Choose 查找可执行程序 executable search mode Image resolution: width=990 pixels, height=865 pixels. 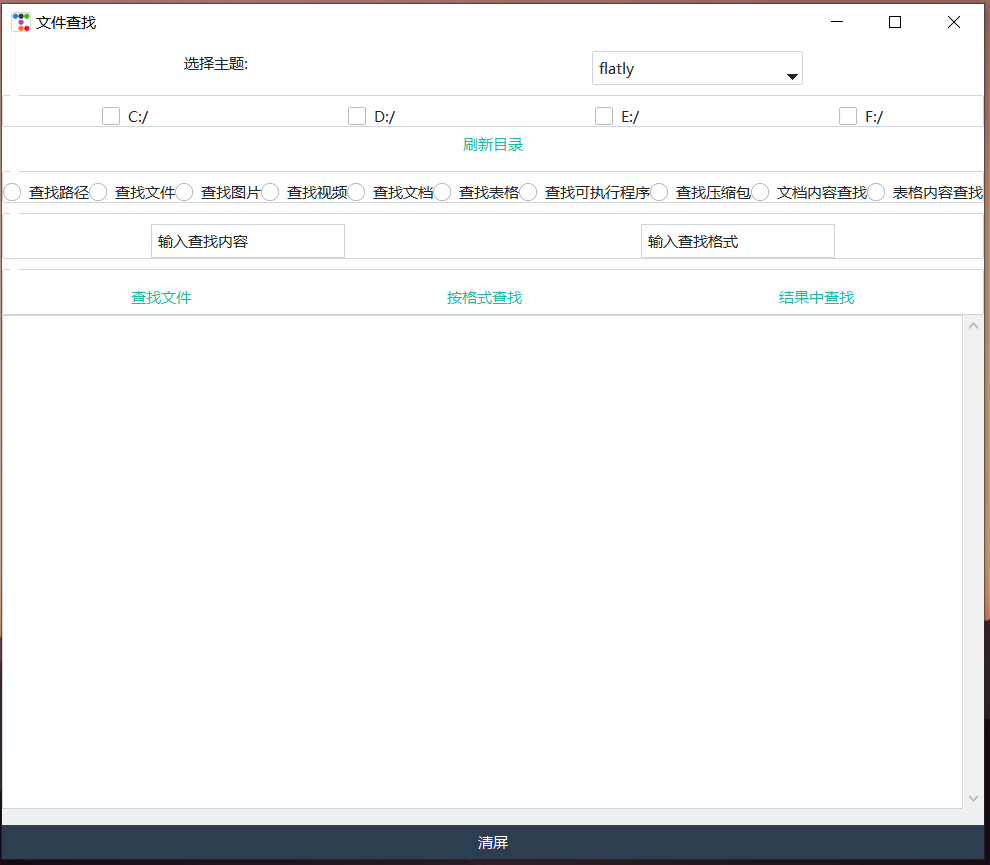pyautogui.click(x=527, y=192)
